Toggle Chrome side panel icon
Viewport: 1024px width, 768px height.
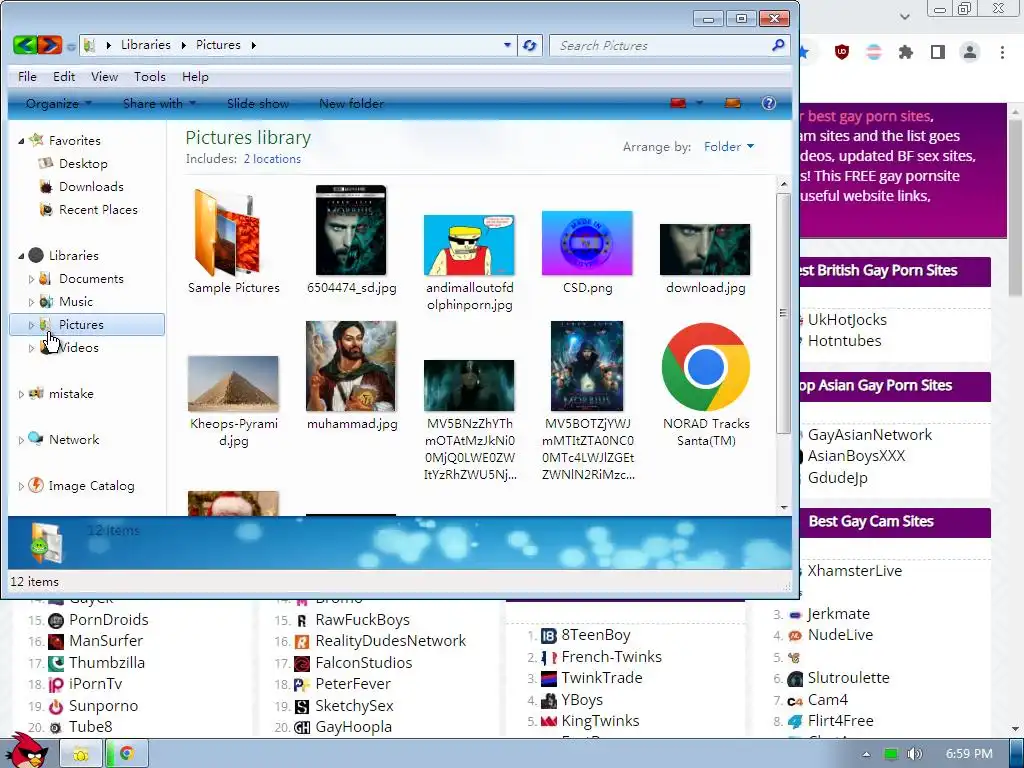pyautogui.click(x=938, y=52)
